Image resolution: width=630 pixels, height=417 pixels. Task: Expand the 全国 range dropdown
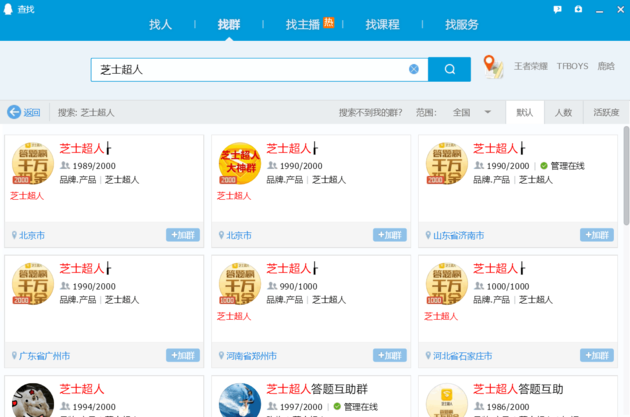(x=488, y=112)
